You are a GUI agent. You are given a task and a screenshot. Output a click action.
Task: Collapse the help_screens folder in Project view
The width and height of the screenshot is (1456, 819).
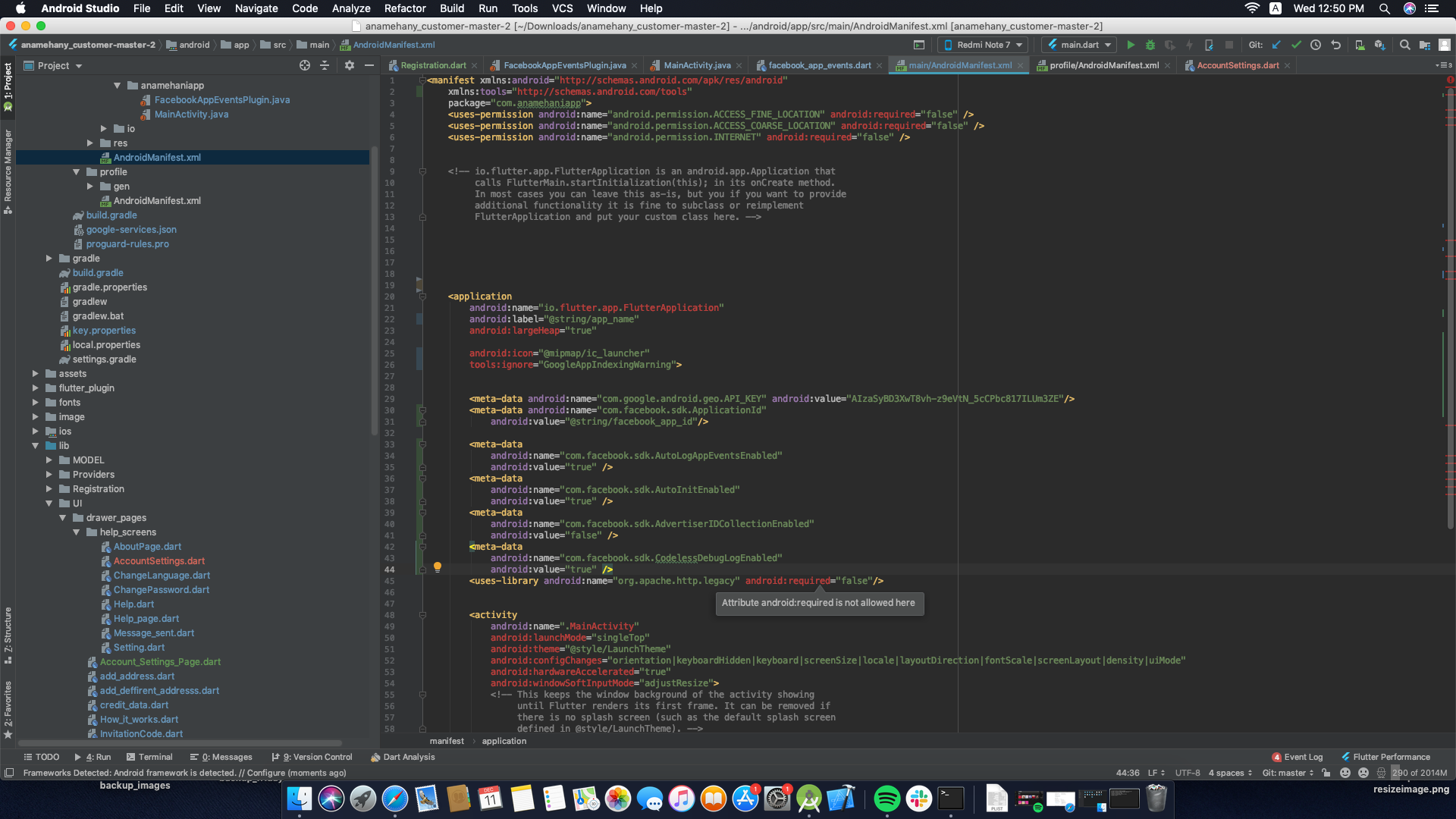click(76, 532)
